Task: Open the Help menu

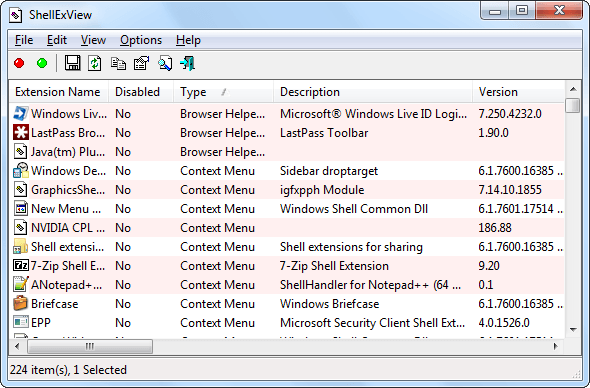Action: click(x=189, y=40)
